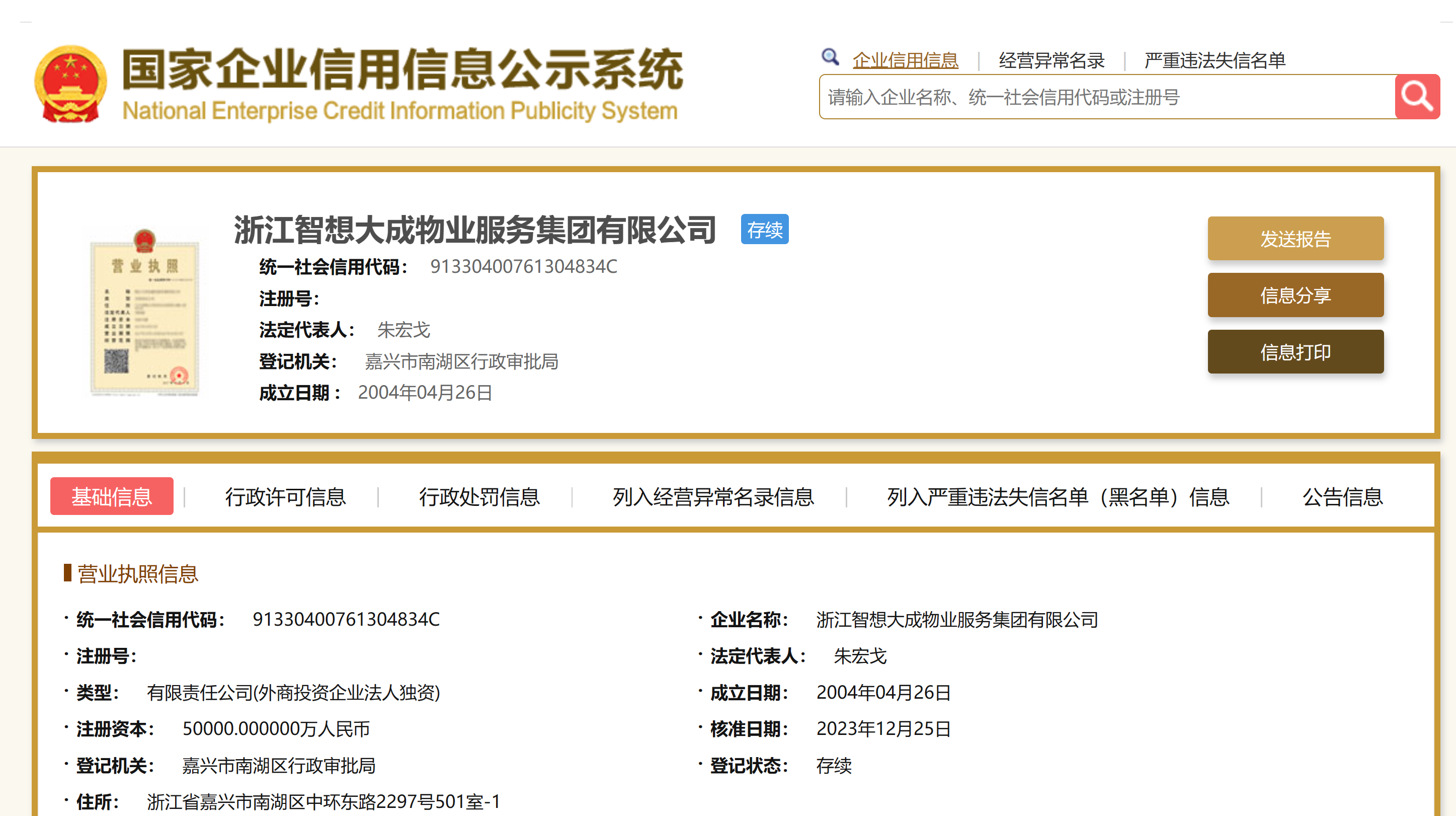
Task: Click the company name heading 浙江智想大成物业服务集团有限公司
Action: (x=475, y=230)
